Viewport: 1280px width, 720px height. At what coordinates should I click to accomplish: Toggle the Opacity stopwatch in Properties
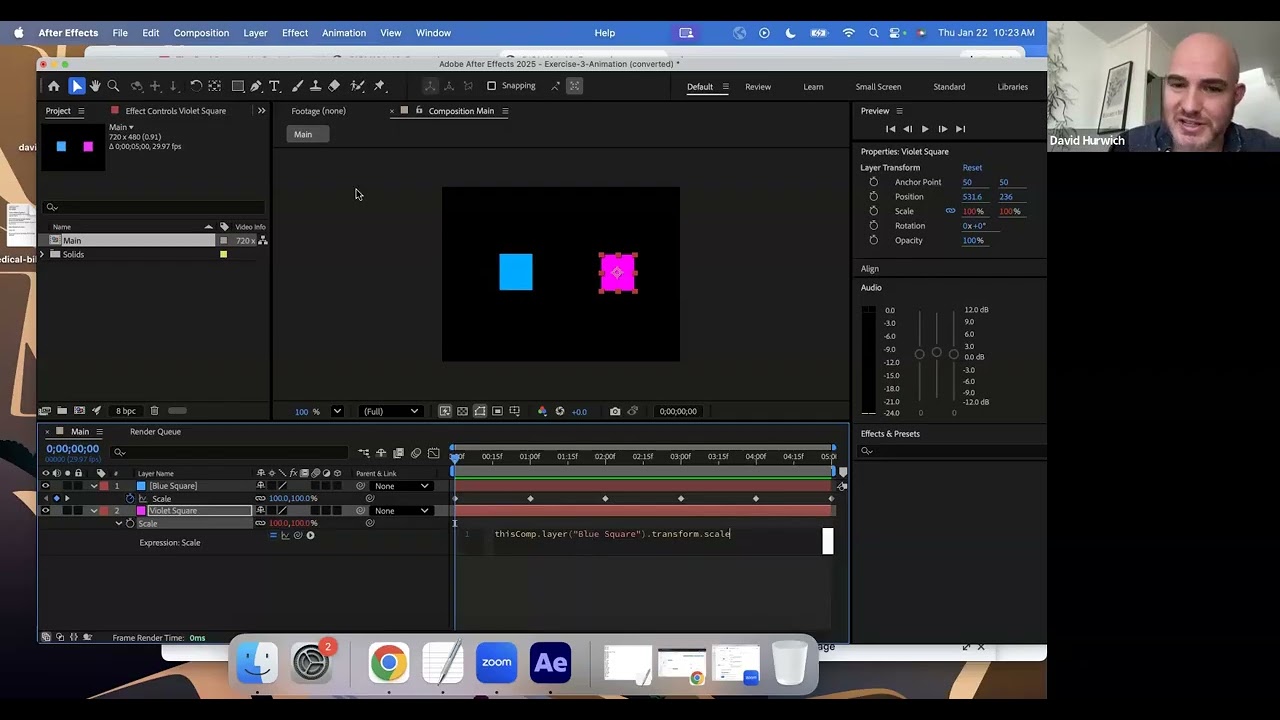(874, 240)
